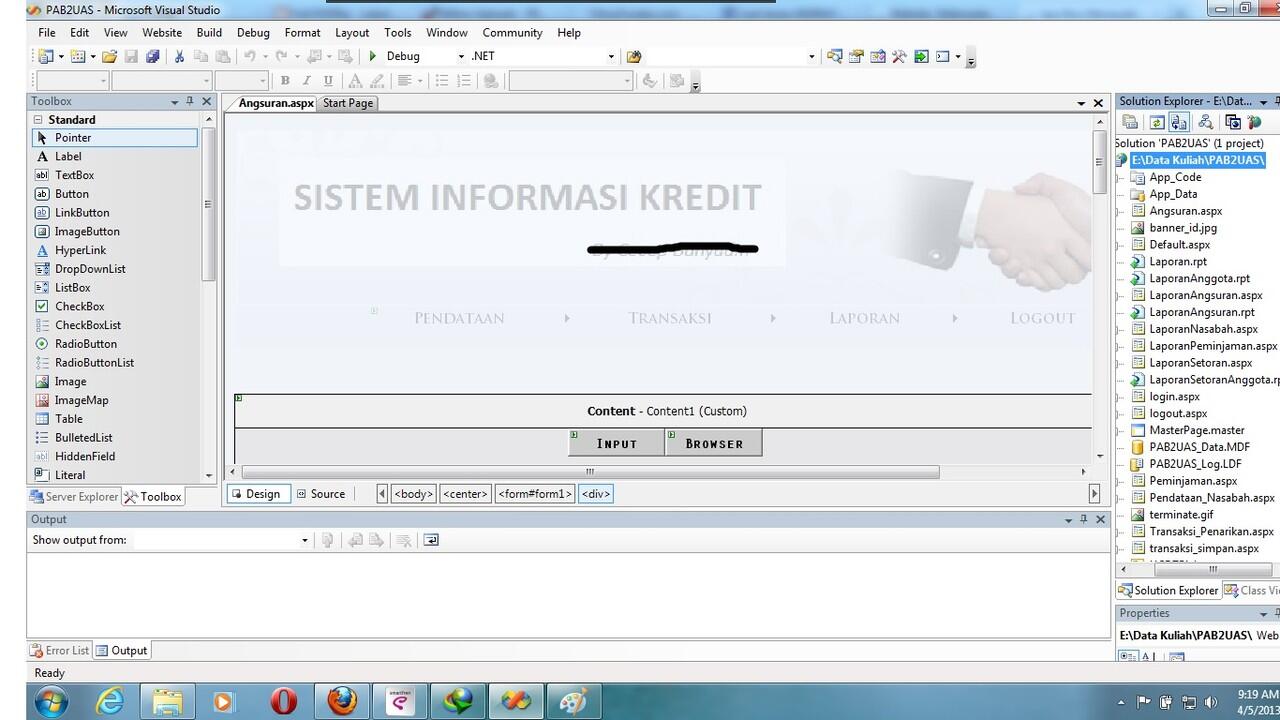
Task: Switch to Design view
Action: pyautogui.click(x=255, y=494)
